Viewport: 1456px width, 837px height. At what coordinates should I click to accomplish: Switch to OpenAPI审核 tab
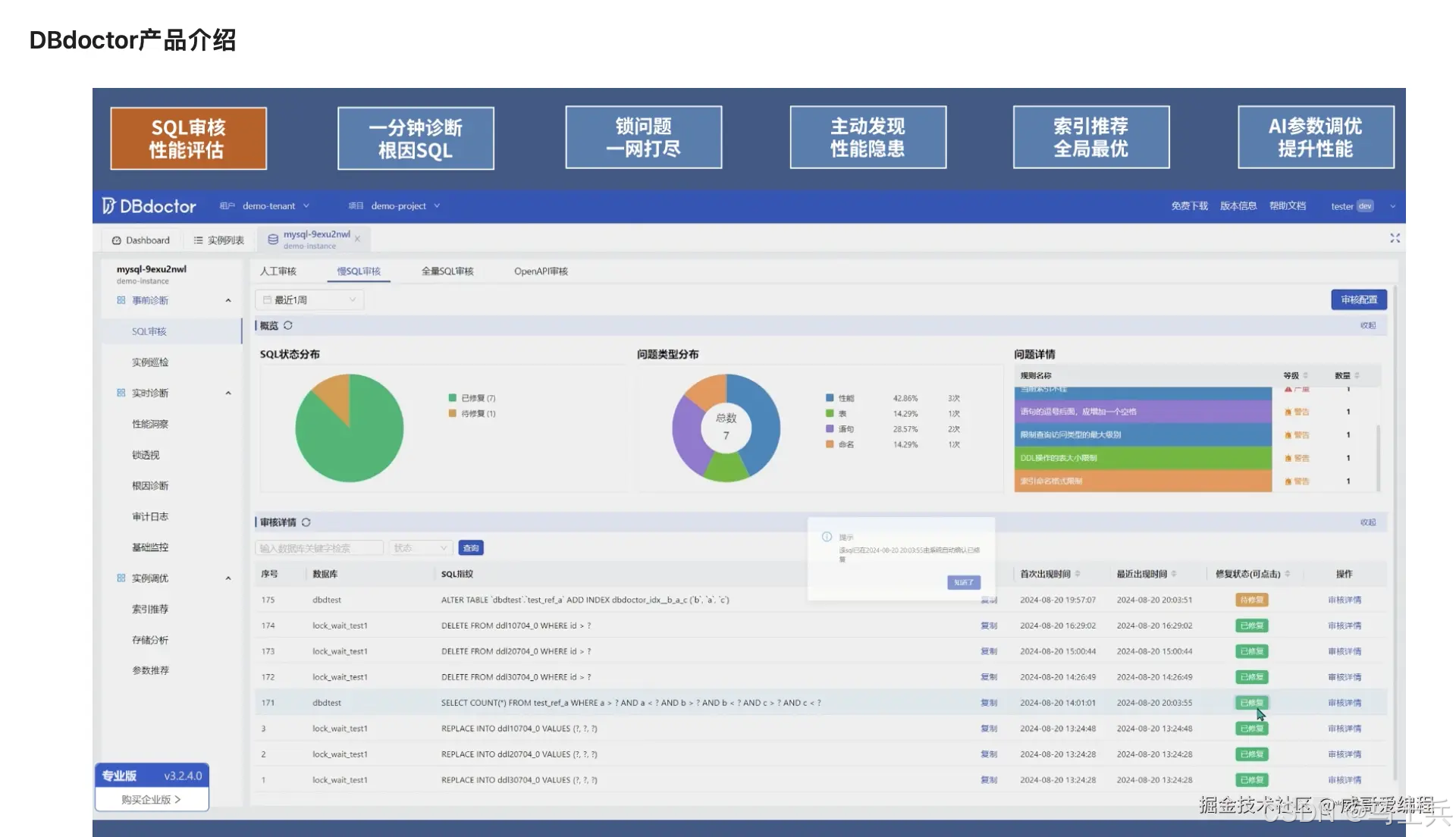pos(541,271)
